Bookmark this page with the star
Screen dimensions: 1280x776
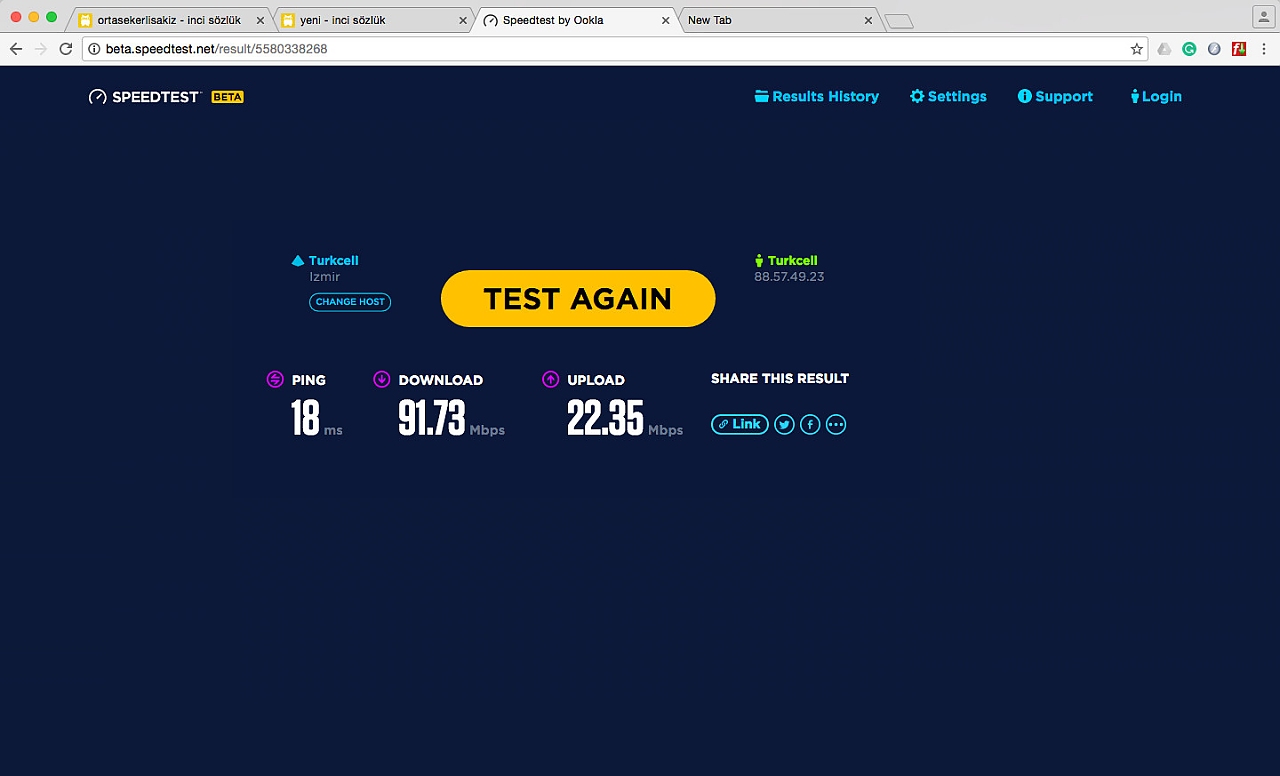pyautogui.click(x=1136, y=48)
